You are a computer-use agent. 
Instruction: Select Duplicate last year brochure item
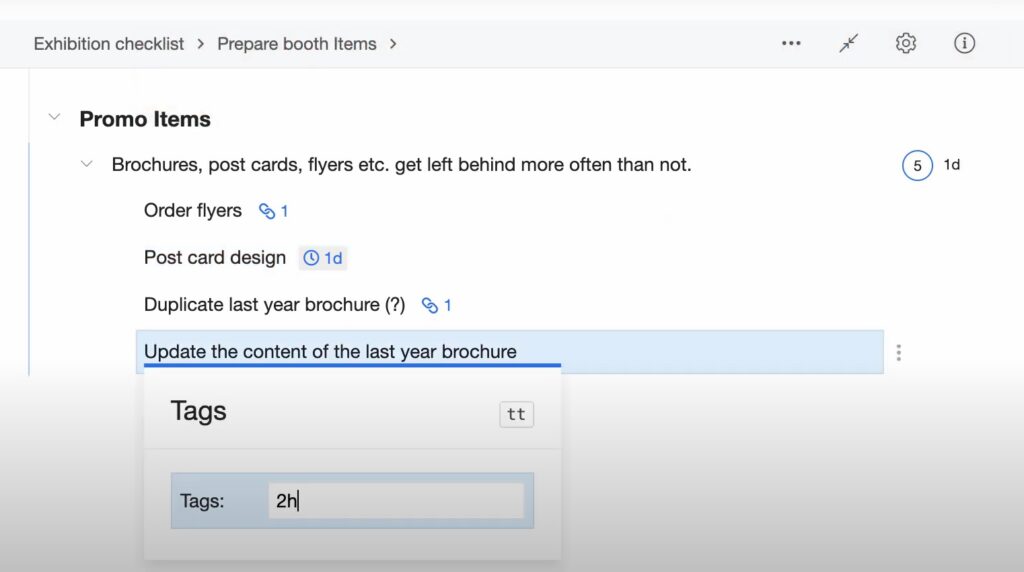(274, 305)
